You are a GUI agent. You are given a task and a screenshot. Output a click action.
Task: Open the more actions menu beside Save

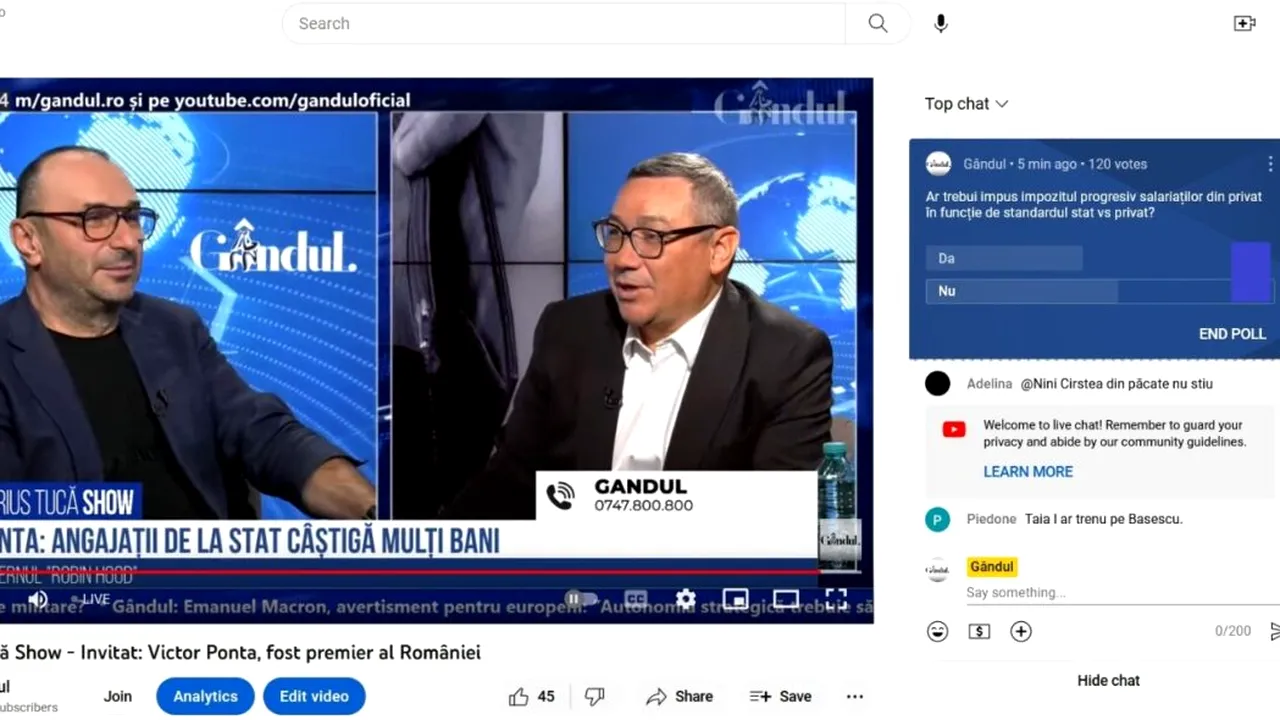click(x=854, y=696)
